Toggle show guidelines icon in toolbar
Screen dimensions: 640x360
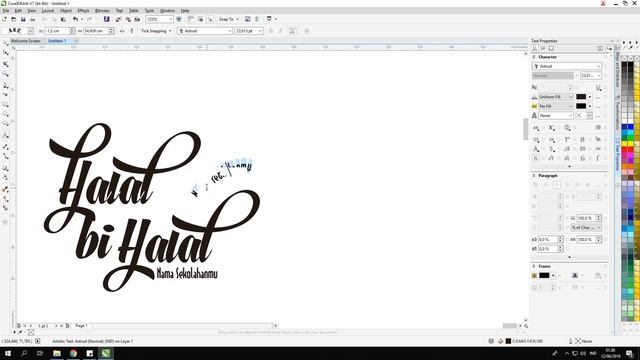click(x=209, y=19)
